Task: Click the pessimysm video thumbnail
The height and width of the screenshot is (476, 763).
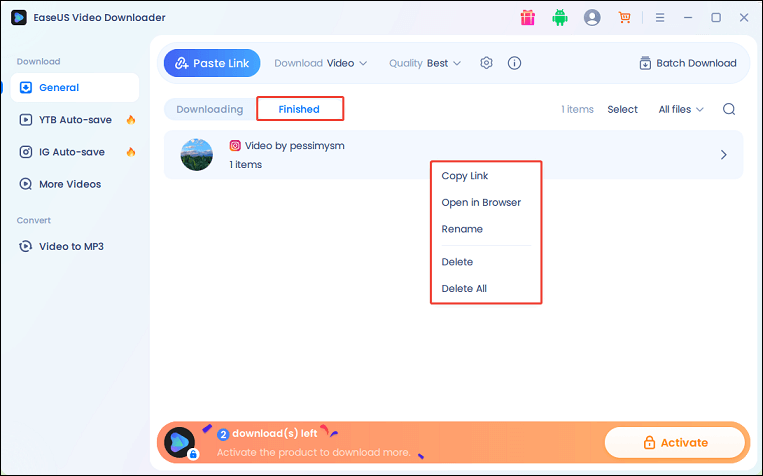Action: tap(197, 155)
